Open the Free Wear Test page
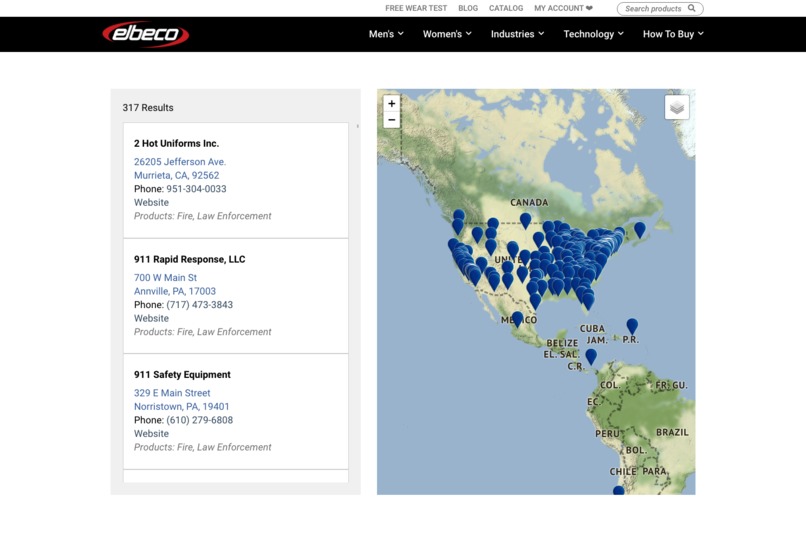The width and height of the screenshot is (806, 536). pos(416,8)
